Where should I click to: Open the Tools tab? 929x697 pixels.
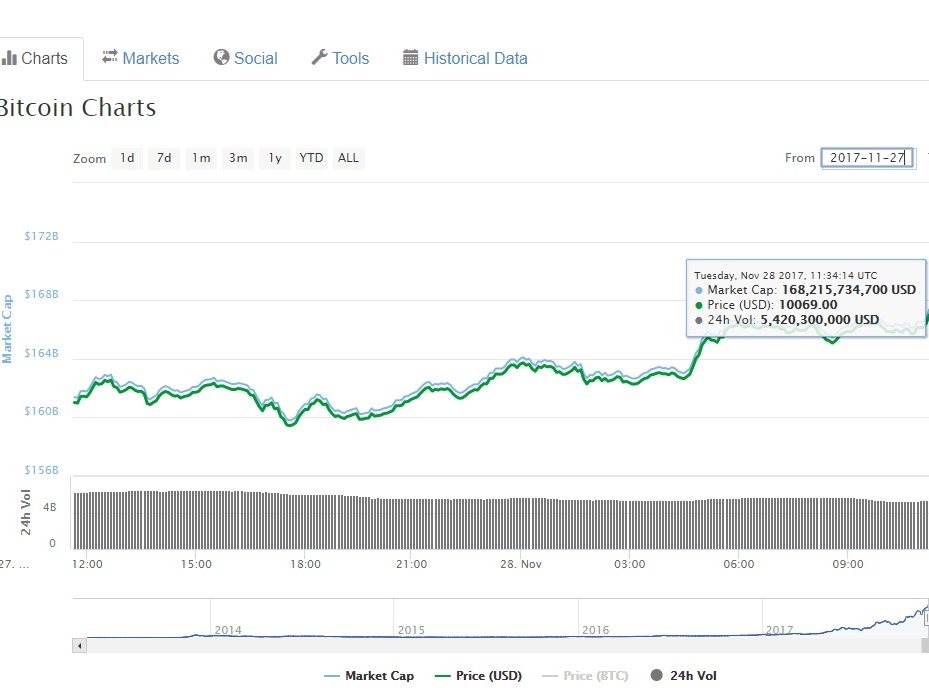point(340,58)
